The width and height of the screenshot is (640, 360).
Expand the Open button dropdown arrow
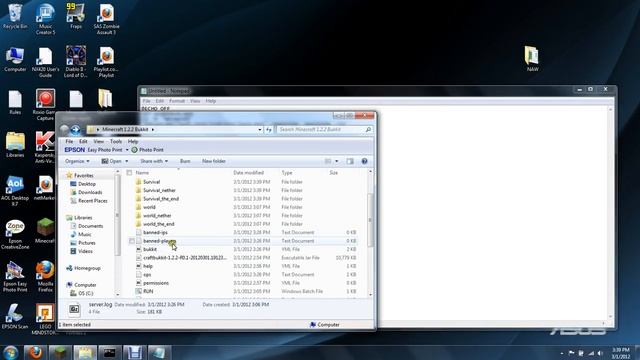pyautogui.click(x=127, y=161)
